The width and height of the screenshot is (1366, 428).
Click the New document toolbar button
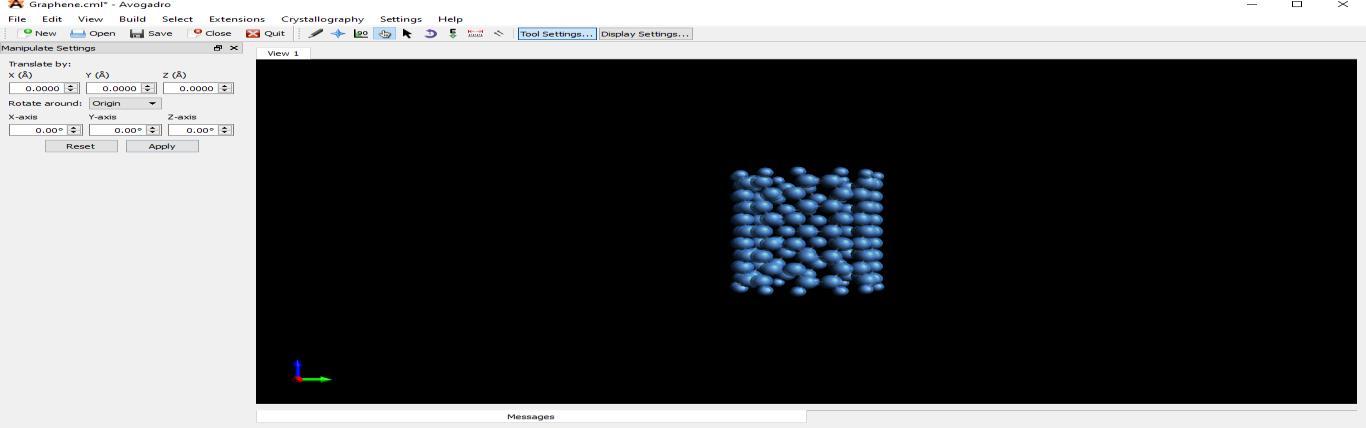click(39, 33)
